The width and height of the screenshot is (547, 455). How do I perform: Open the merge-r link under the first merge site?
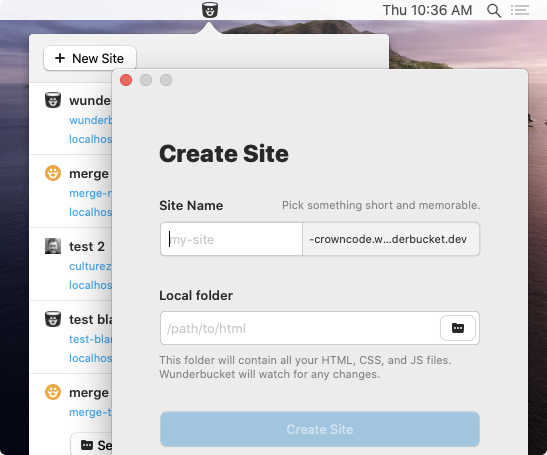tap(90, 193)
